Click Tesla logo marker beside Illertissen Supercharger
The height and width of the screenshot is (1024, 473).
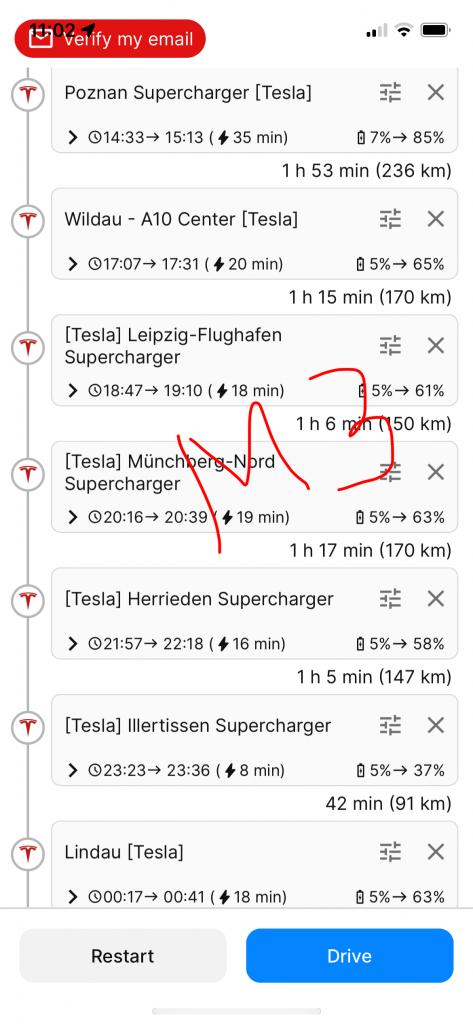(27, 728)
